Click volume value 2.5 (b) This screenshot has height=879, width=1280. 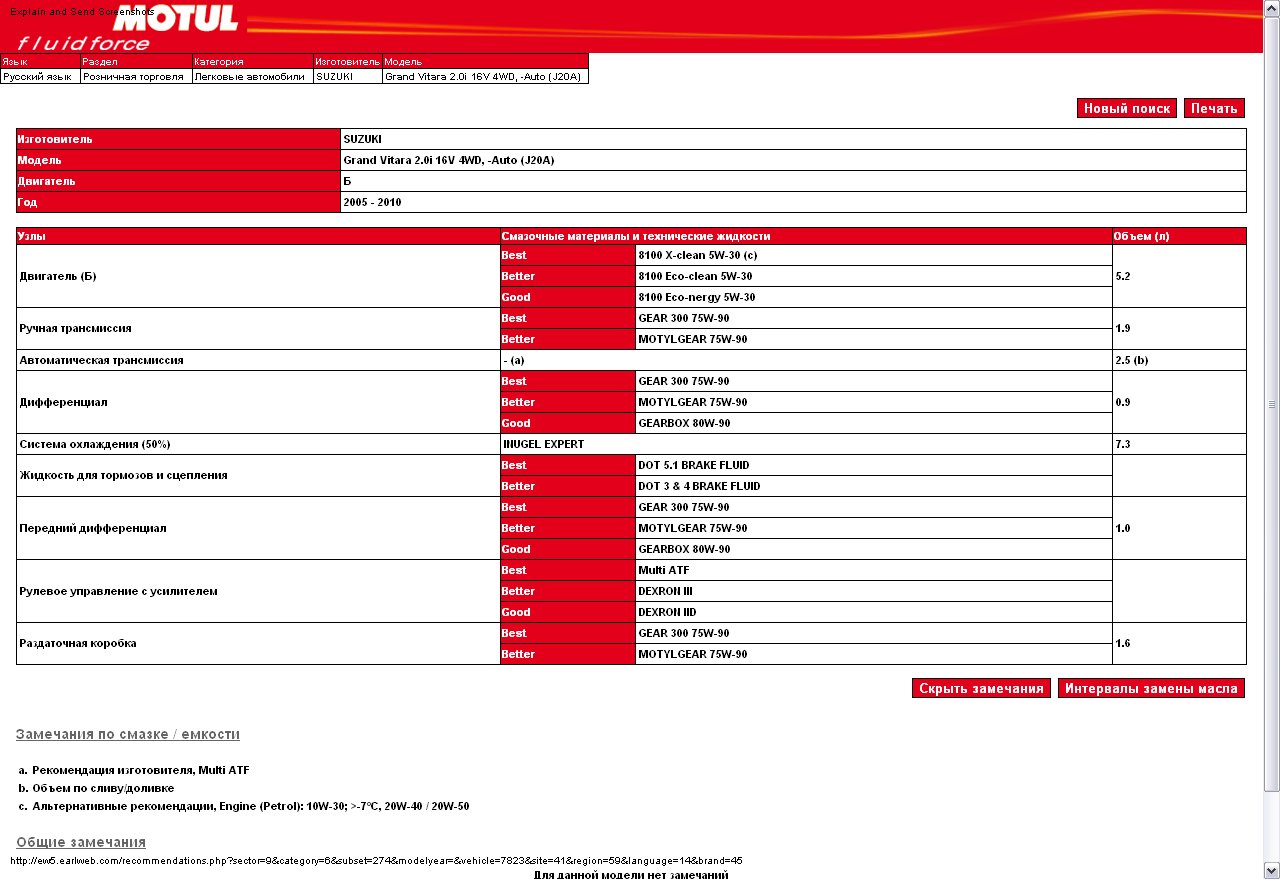point(1132,360)
